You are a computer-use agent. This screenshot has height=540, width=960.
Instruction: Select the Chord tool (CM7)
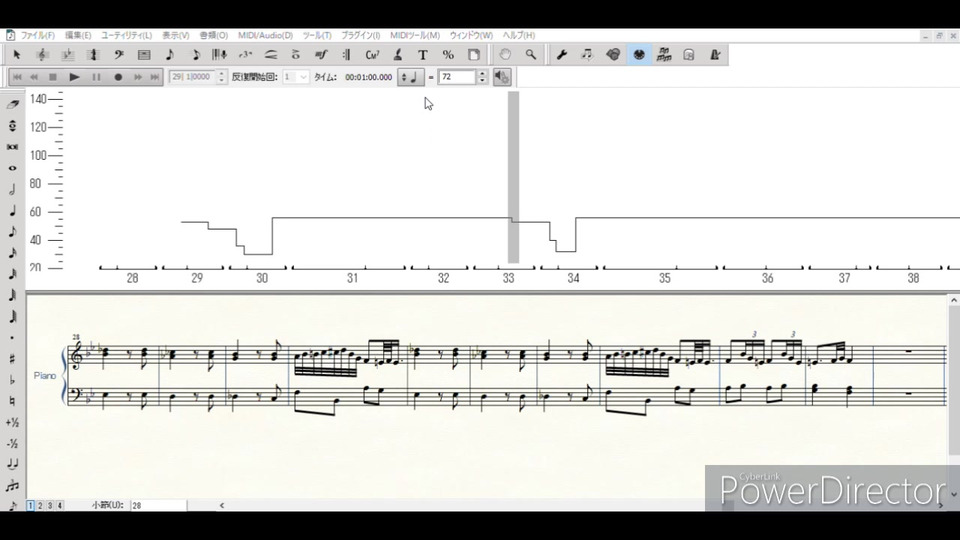pyautogui.click(x=372, y=55)
